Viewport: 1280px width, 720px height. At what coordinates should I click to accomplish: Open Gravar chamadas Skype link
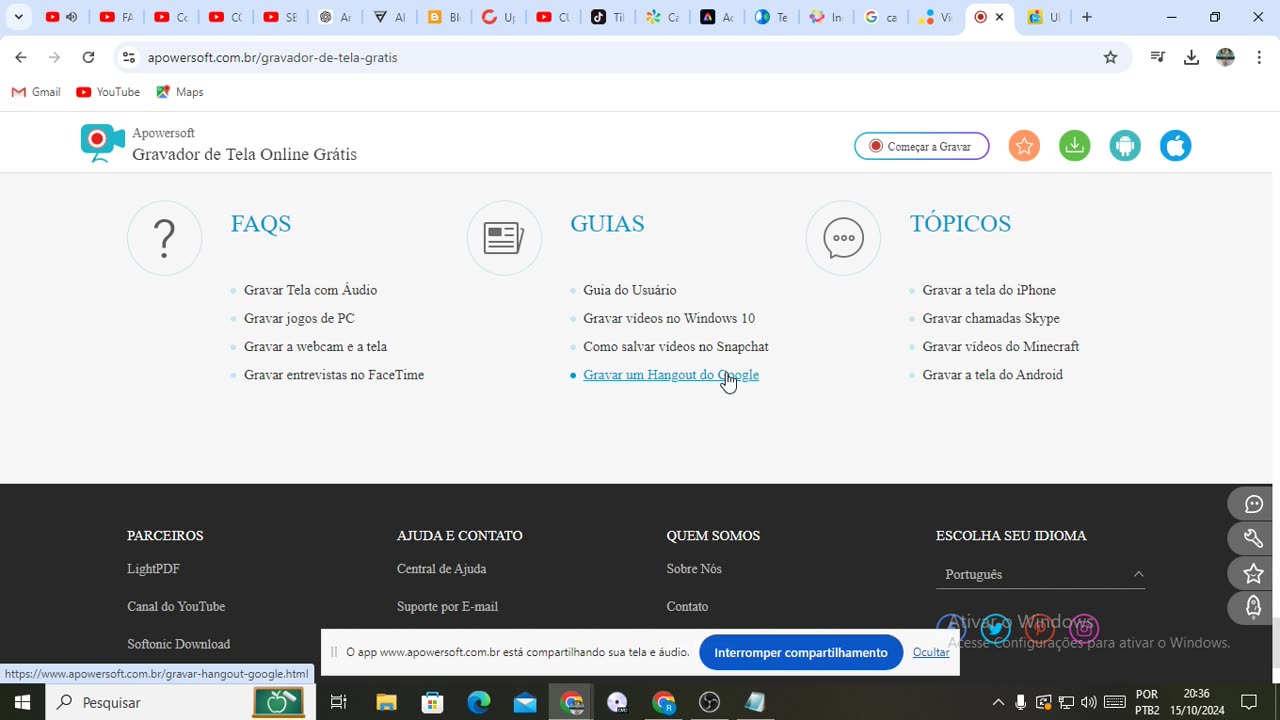pos(991,318)
